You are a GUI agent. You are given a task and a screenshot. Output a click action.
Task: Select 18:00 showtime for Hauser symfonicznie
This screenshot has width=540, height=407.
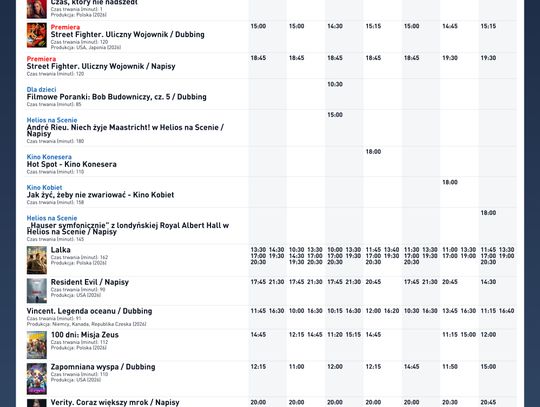pyautogui.click(x=488, y=213)
